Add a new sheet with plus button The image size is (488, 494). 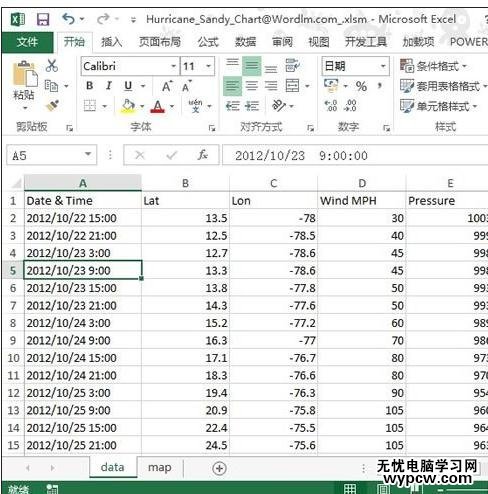pos(219,468)
